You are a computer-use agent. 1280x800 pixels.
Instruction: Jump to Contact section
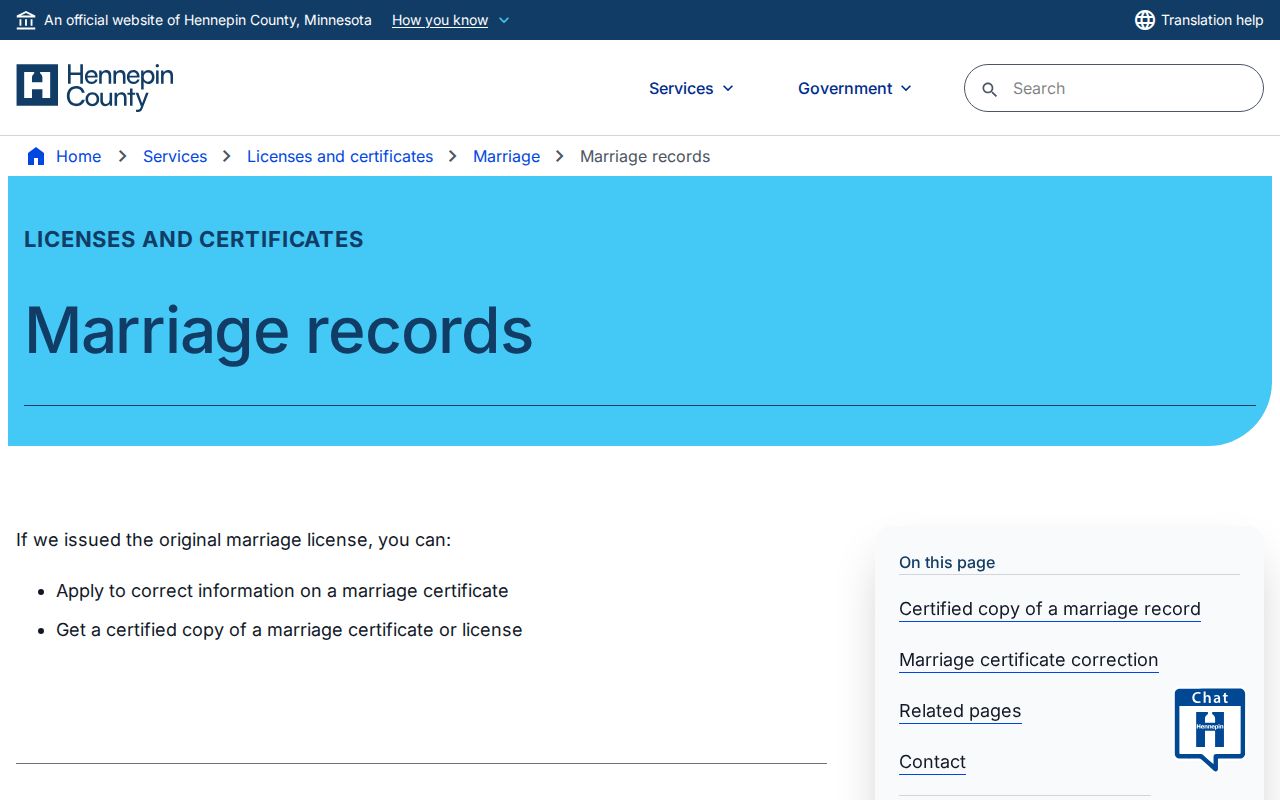click(932, 762)
